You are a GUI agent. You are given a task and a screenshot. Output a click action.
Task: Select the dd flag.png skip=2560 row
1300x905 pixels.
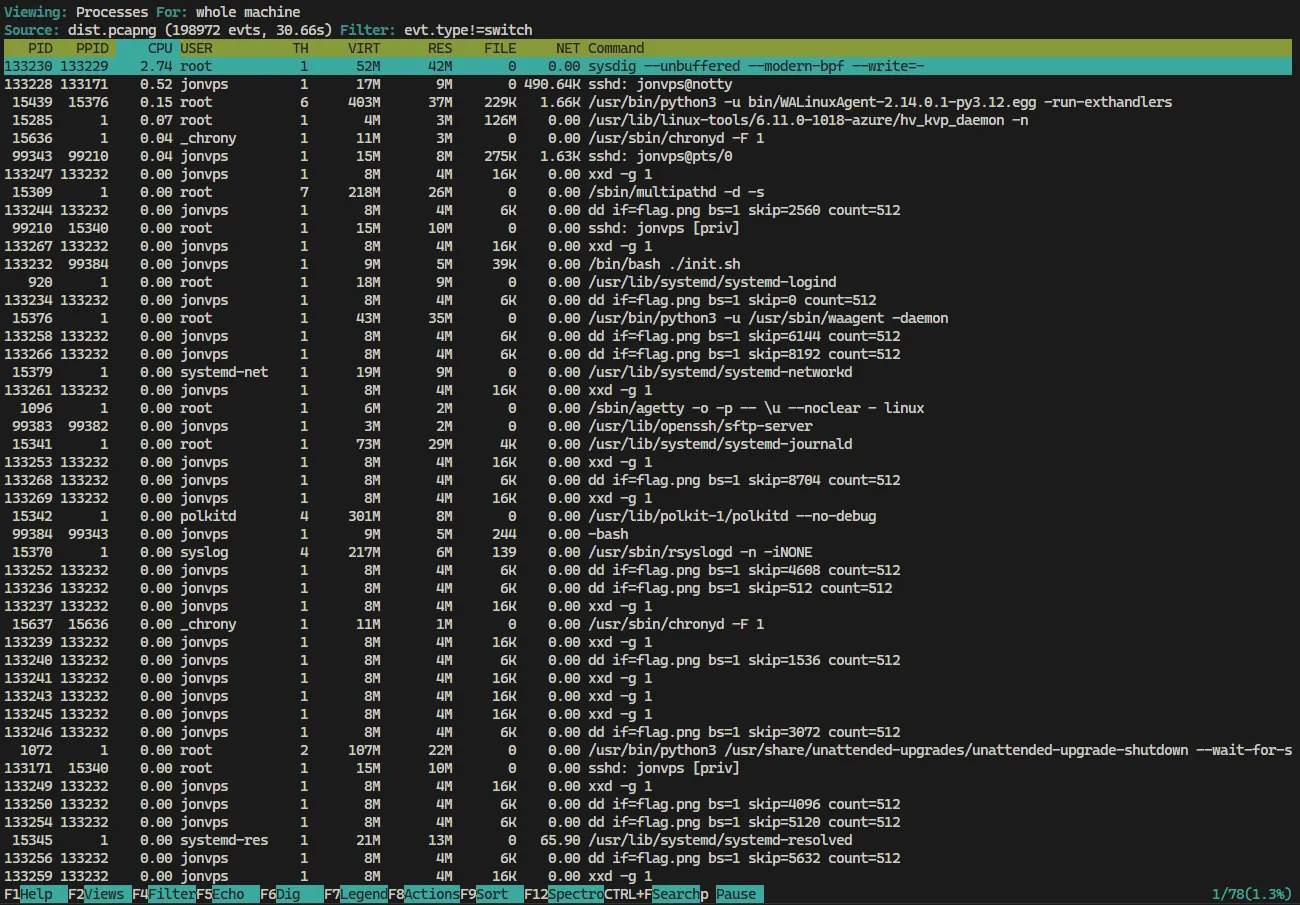648,210
